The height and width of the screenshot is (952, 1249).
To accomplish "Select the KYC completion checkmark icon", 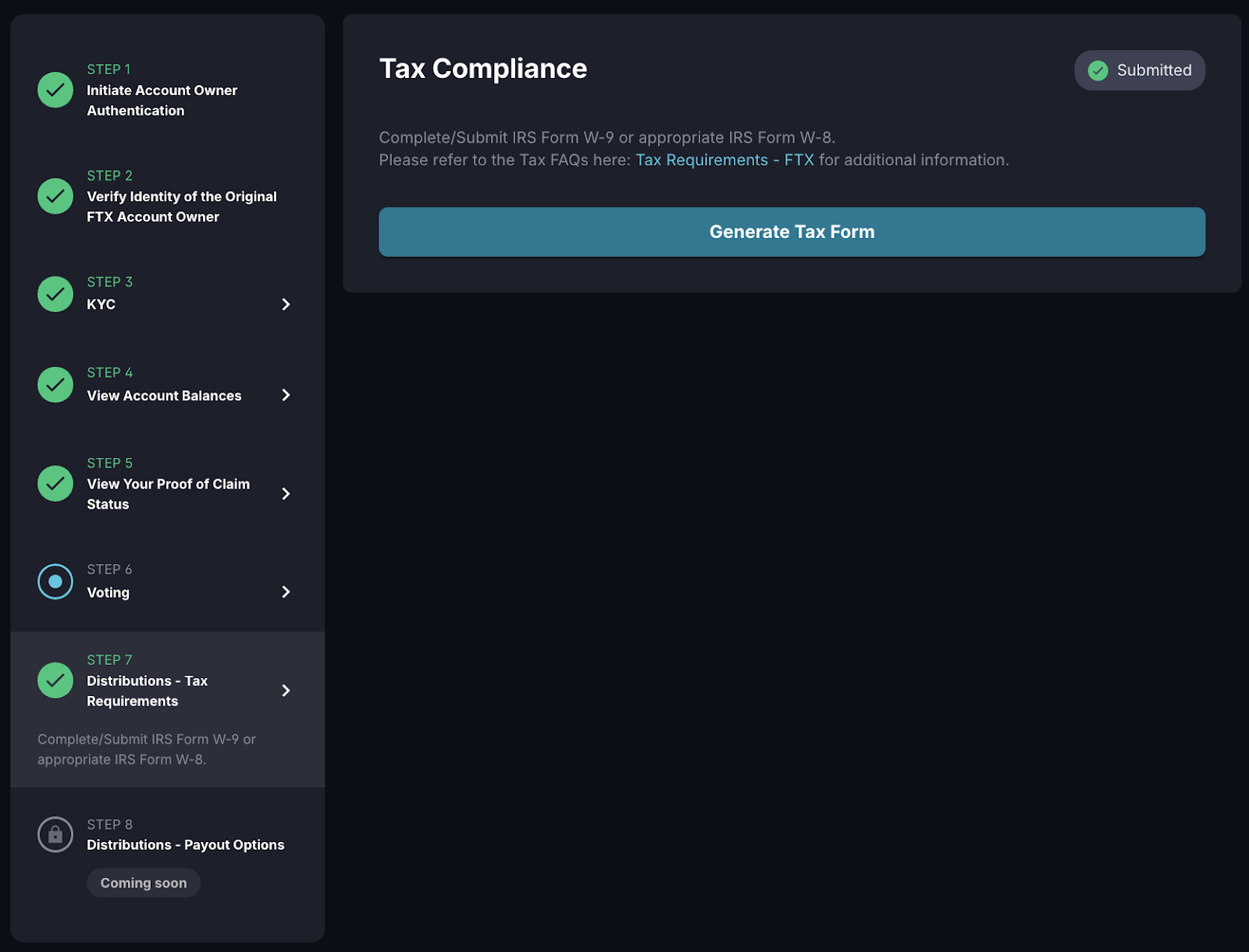I will click(x=55, y=294).
